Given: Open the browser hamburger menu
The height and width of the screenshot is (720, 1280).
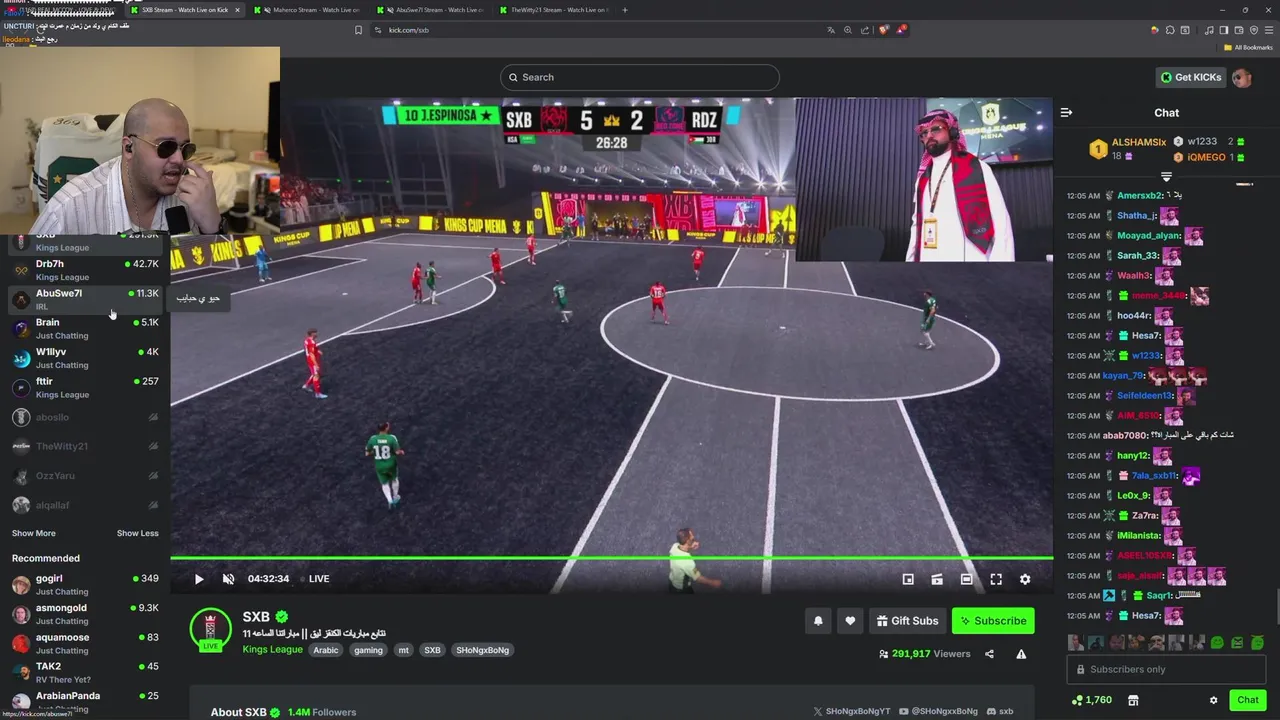Looking at the screenshot, I should pos(1270,30).
